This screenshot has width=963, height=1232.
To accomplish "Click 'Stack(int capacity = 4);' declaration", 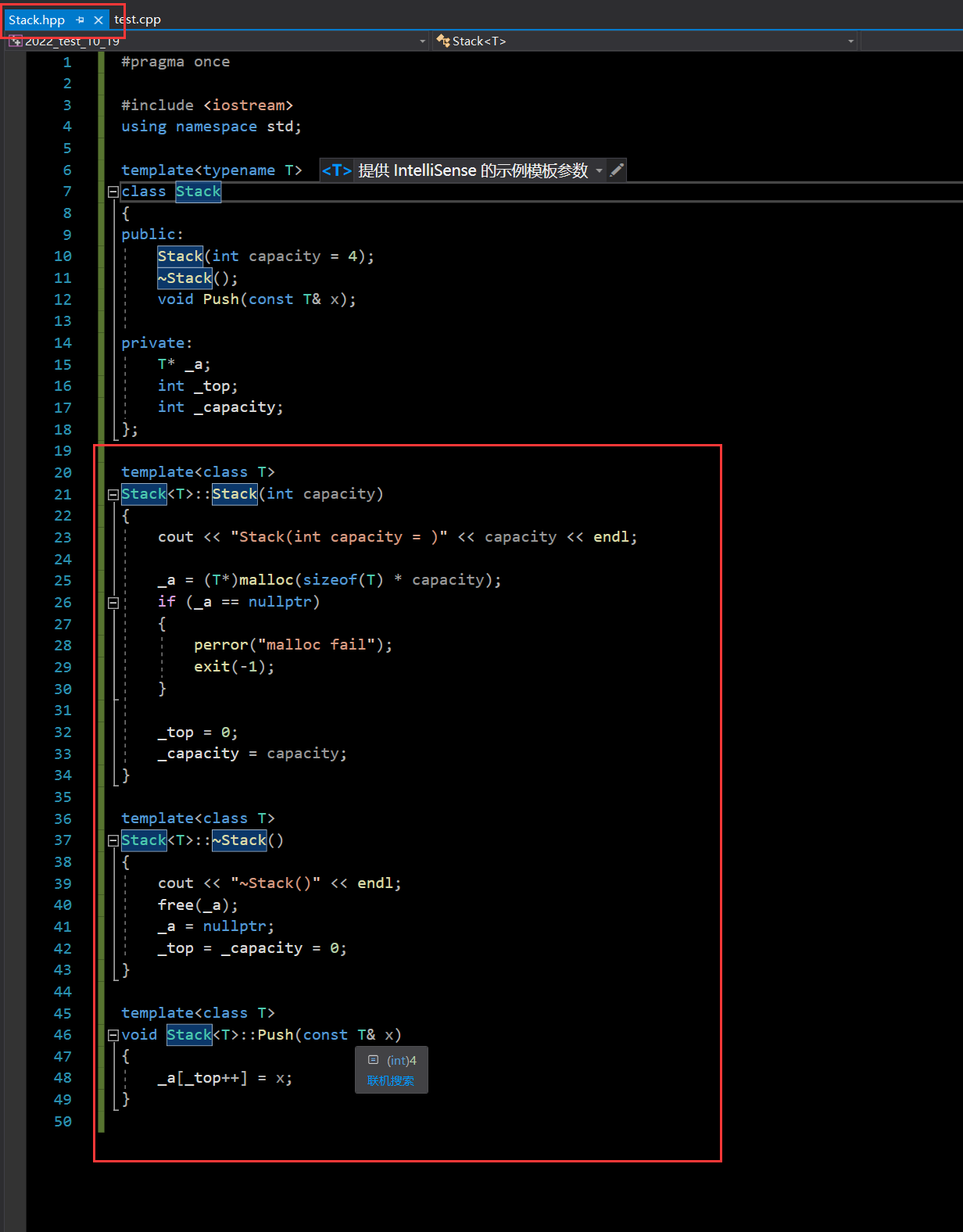I will click(267, 256).
